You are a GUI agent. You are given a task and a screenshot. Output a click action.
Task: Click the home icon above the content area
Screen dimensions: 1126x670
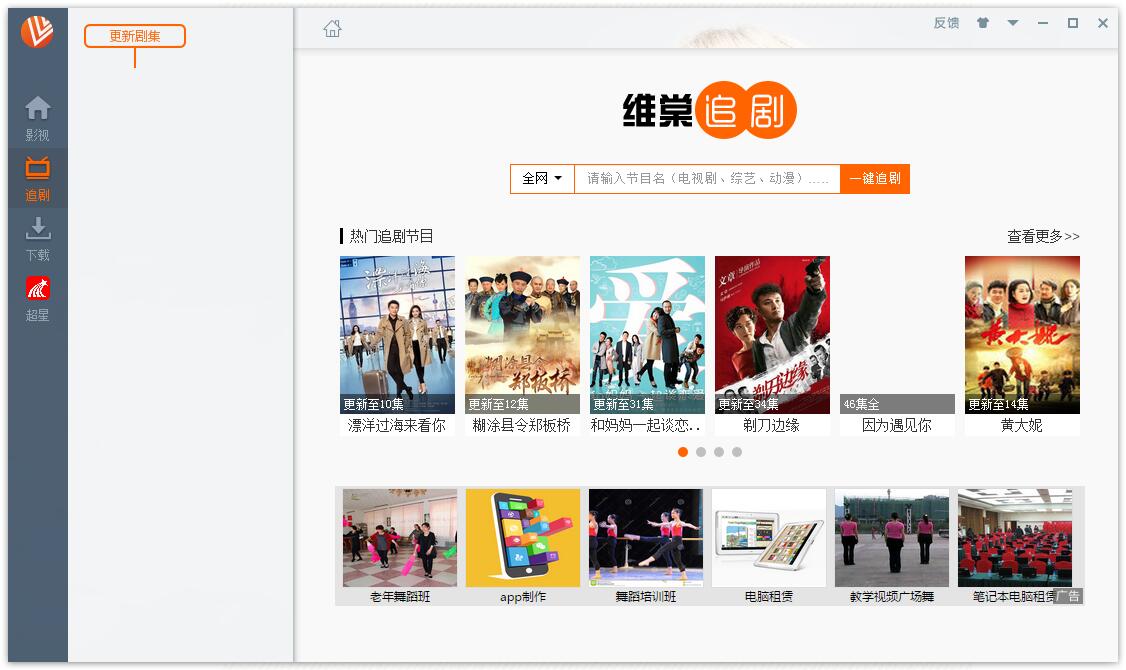pos(330,29)
